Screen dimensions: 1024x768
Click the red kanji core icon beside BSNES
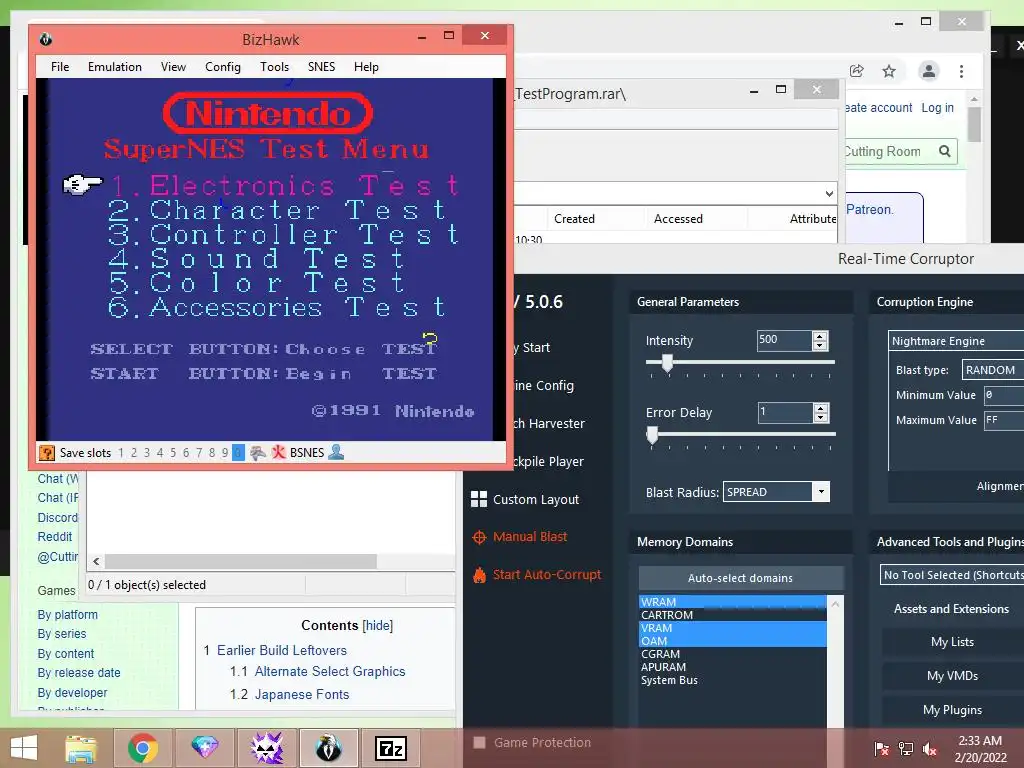(279, 453)
